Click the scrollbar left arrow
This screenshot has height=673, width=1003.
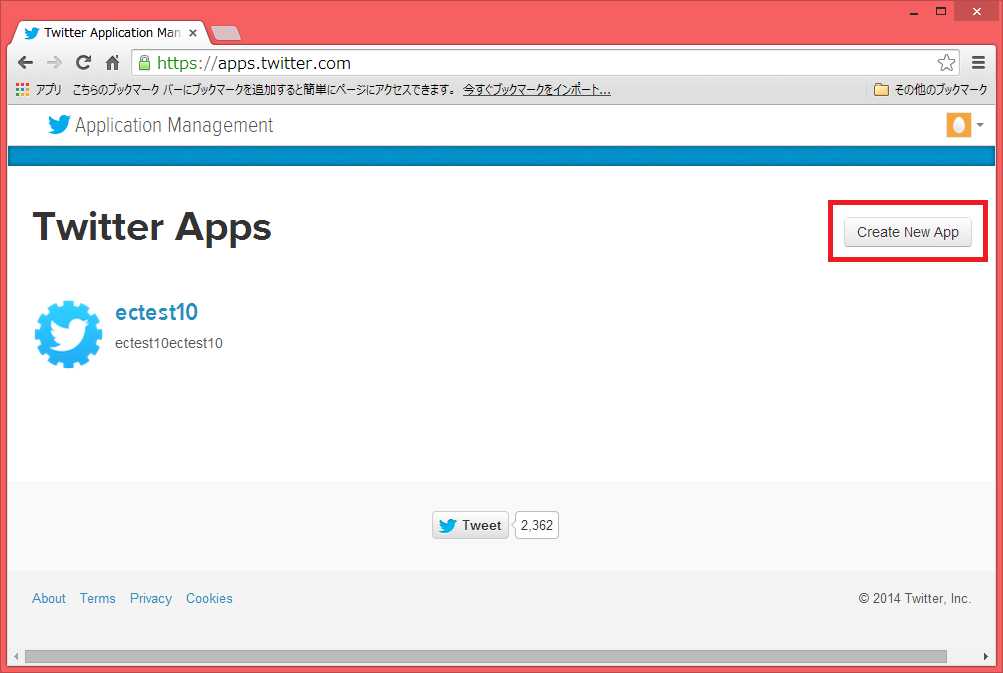pyautogui.click(x=15, y=656)
